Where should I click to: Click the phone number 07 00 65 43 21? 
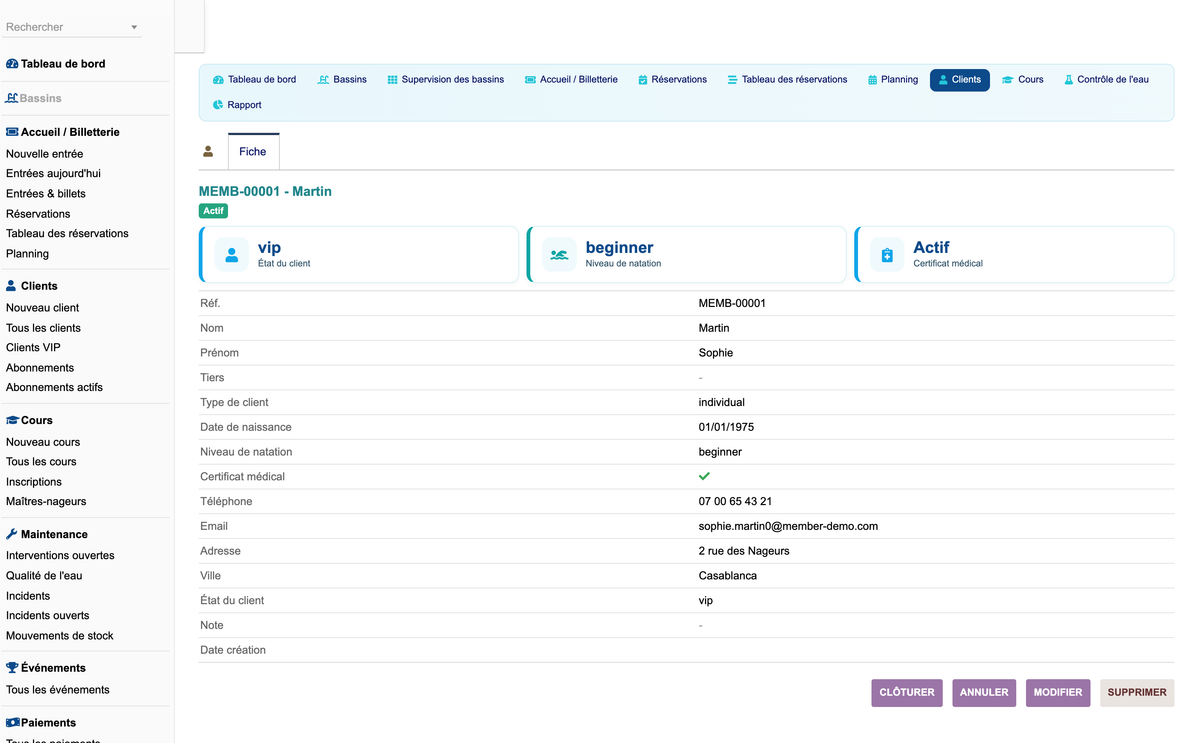[x=735, y=502]
